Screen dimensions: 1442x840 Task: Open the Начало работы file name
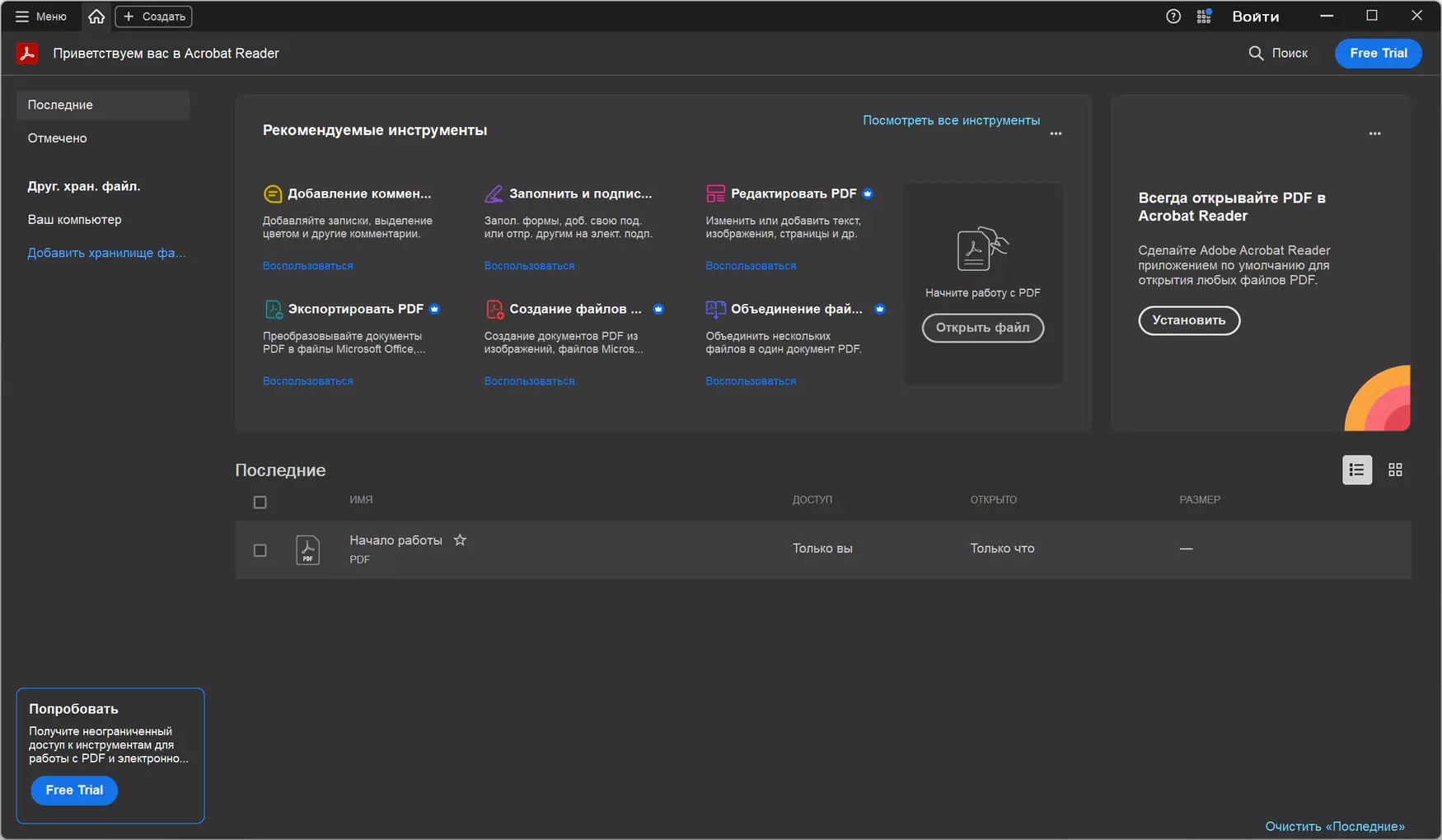click(396, 540)
